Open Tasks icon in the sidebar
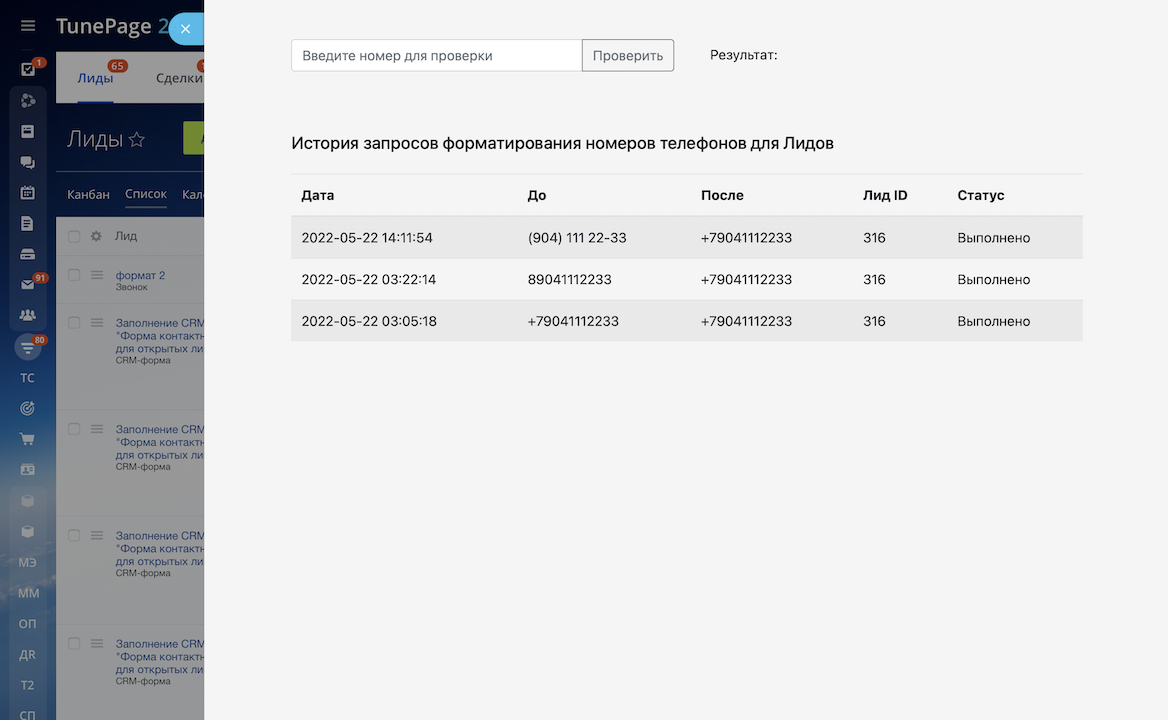Image resolution: width=1168 pixels, height=720 pixels. click(x=28, y=70)
